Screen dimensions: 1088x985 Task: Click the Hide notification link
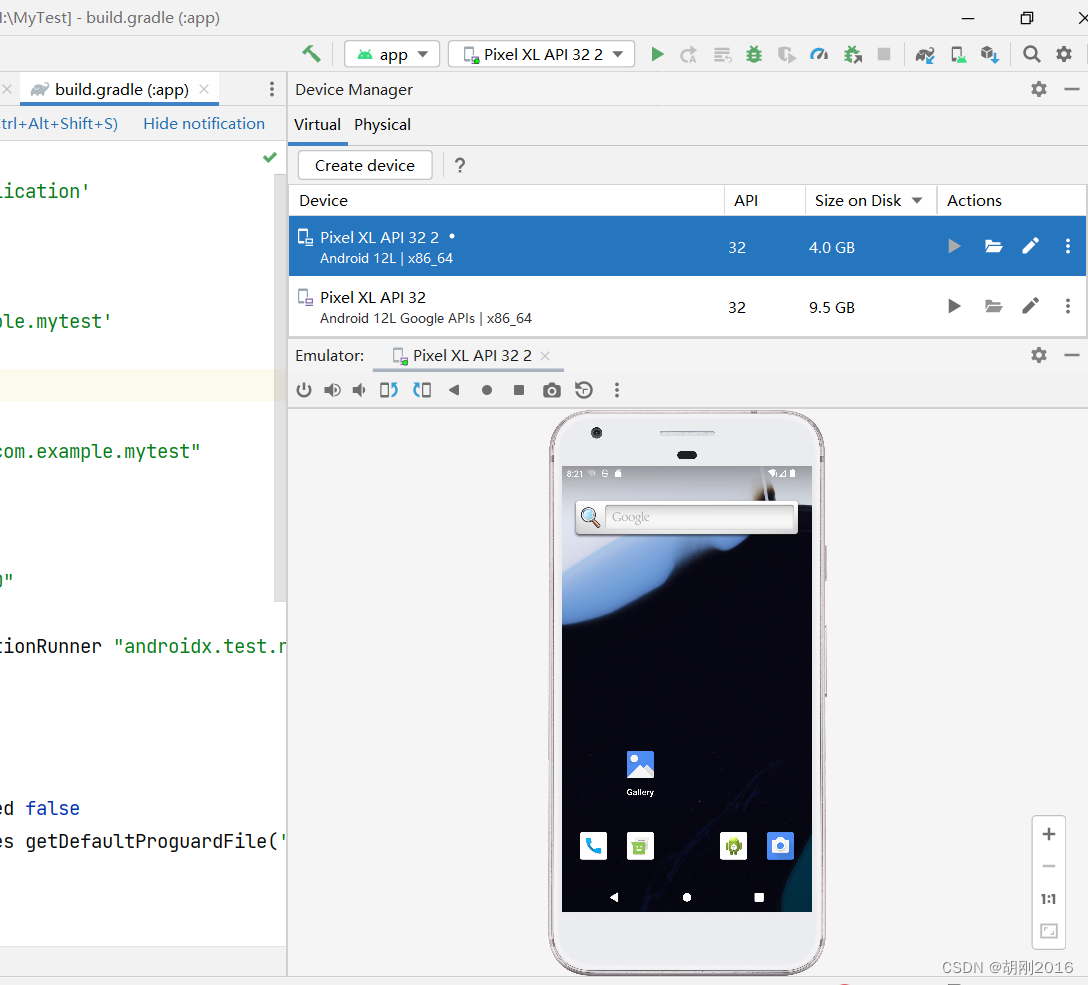coord(204,123)
